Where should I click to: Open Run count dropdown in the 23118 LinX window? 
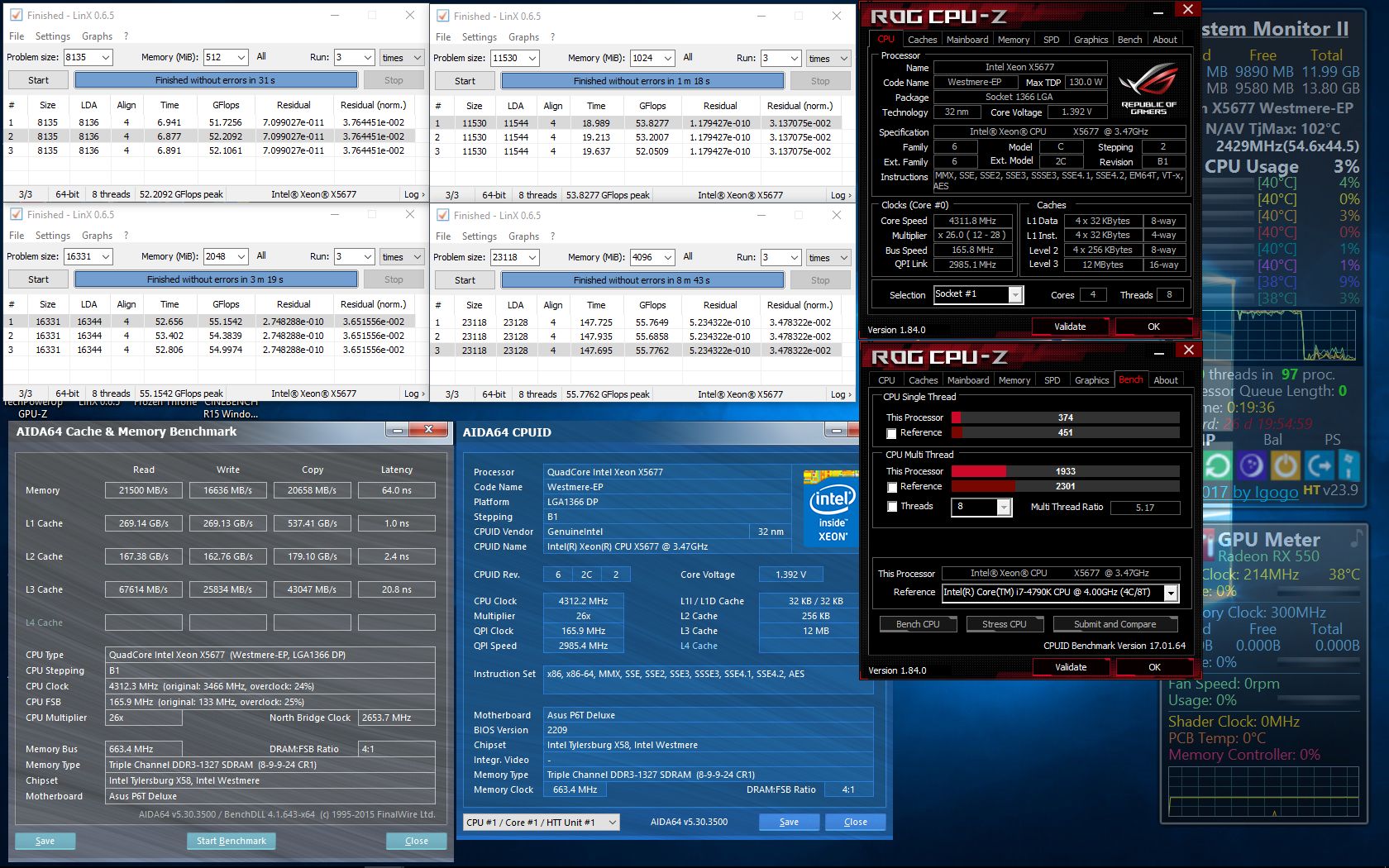[x=794, y=257]
